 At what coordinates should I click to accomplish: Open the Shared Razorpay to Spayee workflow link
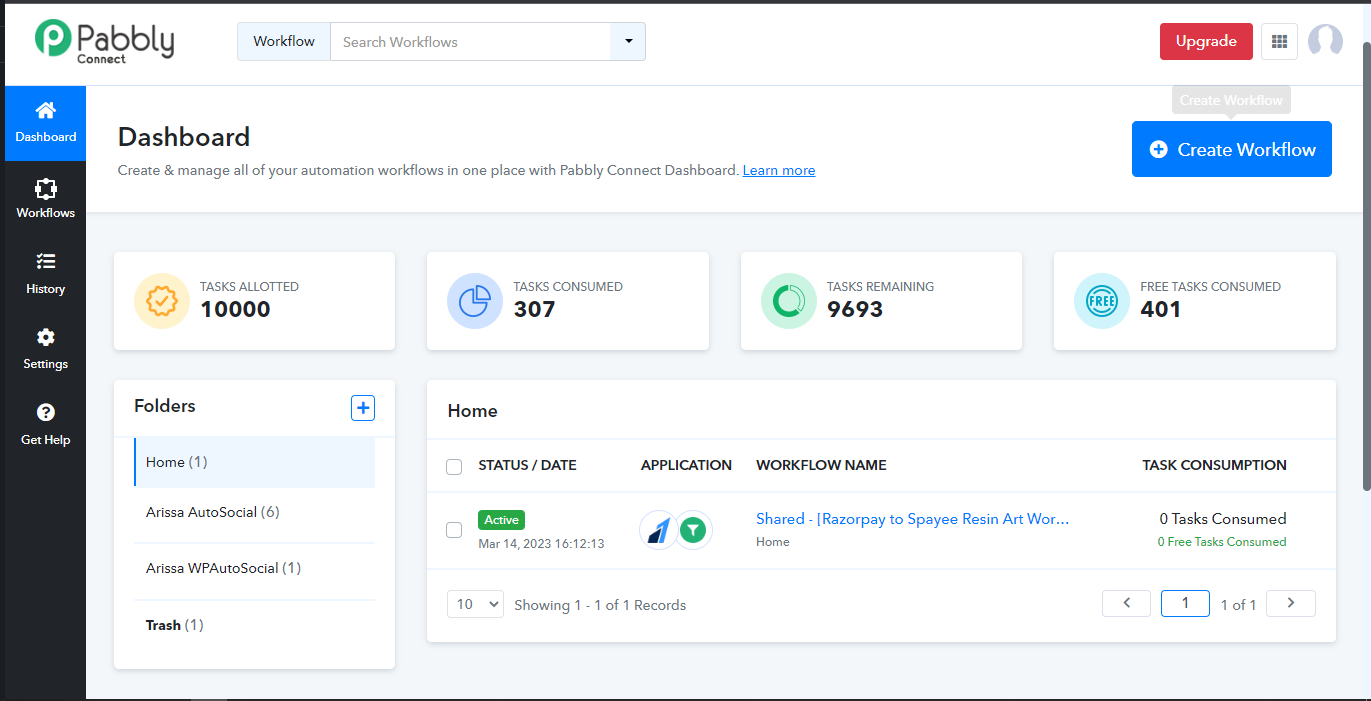pos(913,519)
